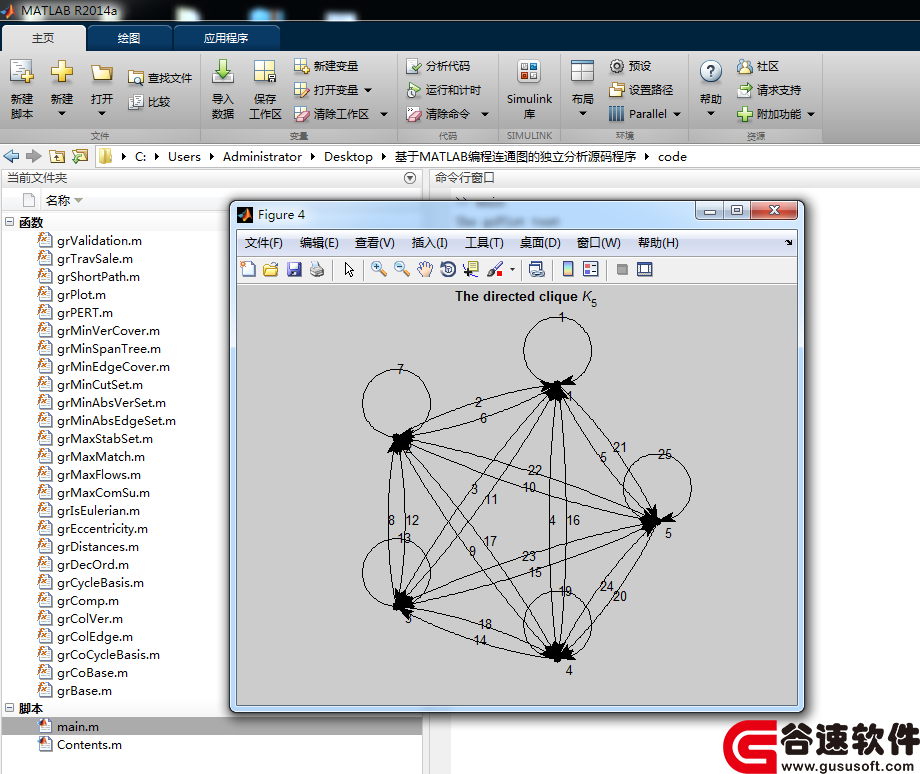This screenshot has height=774, width=920.
Task: Open 预设 (Preferences) gear icon
Action: click(x=617, y=66)
